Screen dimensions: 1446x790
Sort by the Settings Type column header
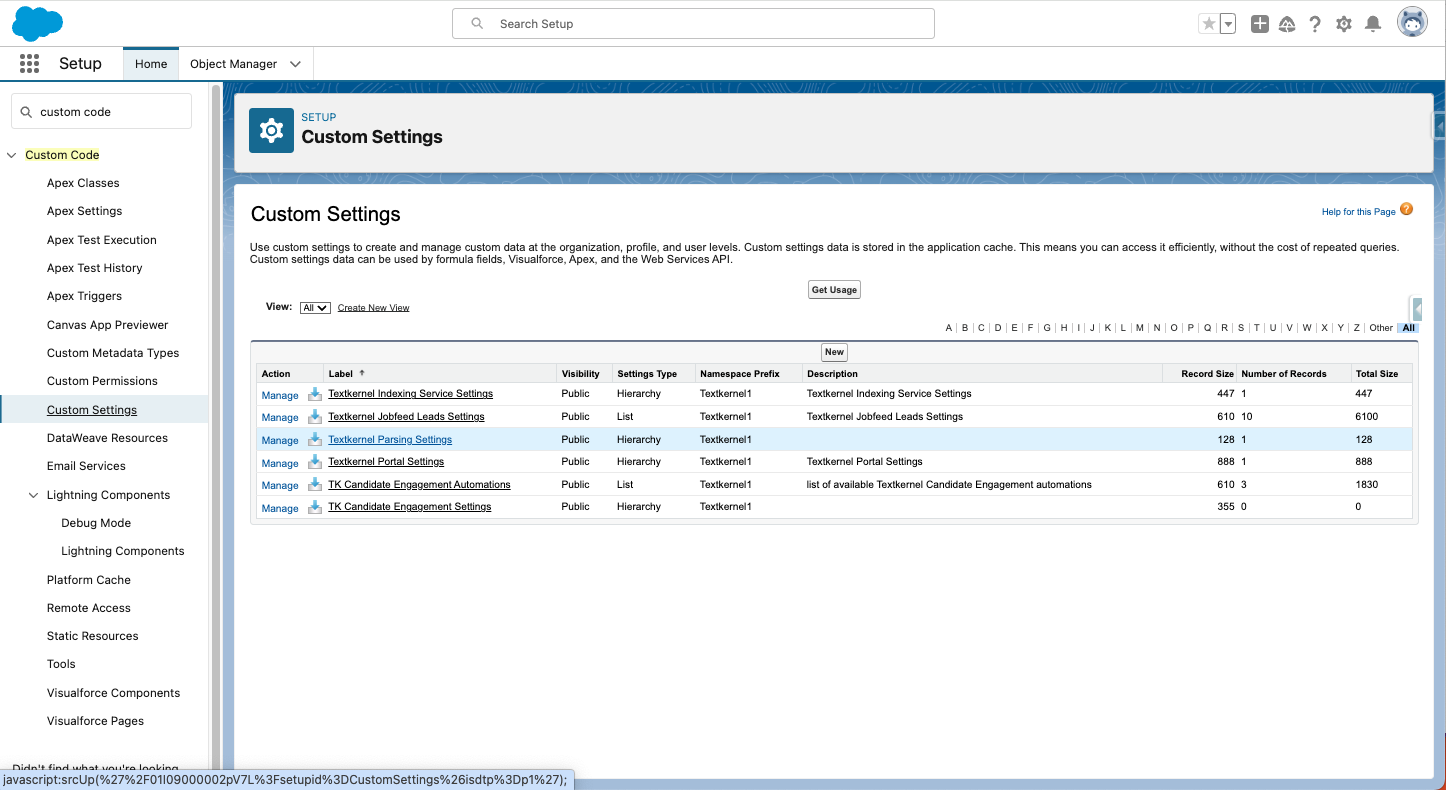(647, 374)
